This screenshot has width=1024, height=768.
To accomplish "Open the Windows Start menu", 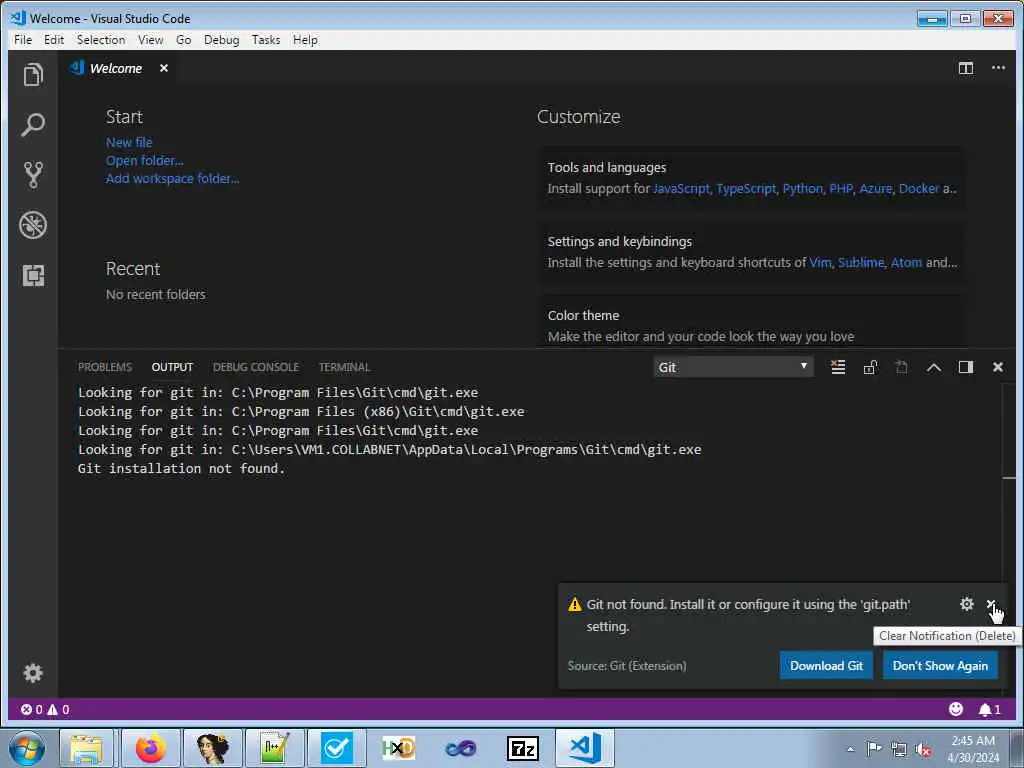I will point(27,748).
